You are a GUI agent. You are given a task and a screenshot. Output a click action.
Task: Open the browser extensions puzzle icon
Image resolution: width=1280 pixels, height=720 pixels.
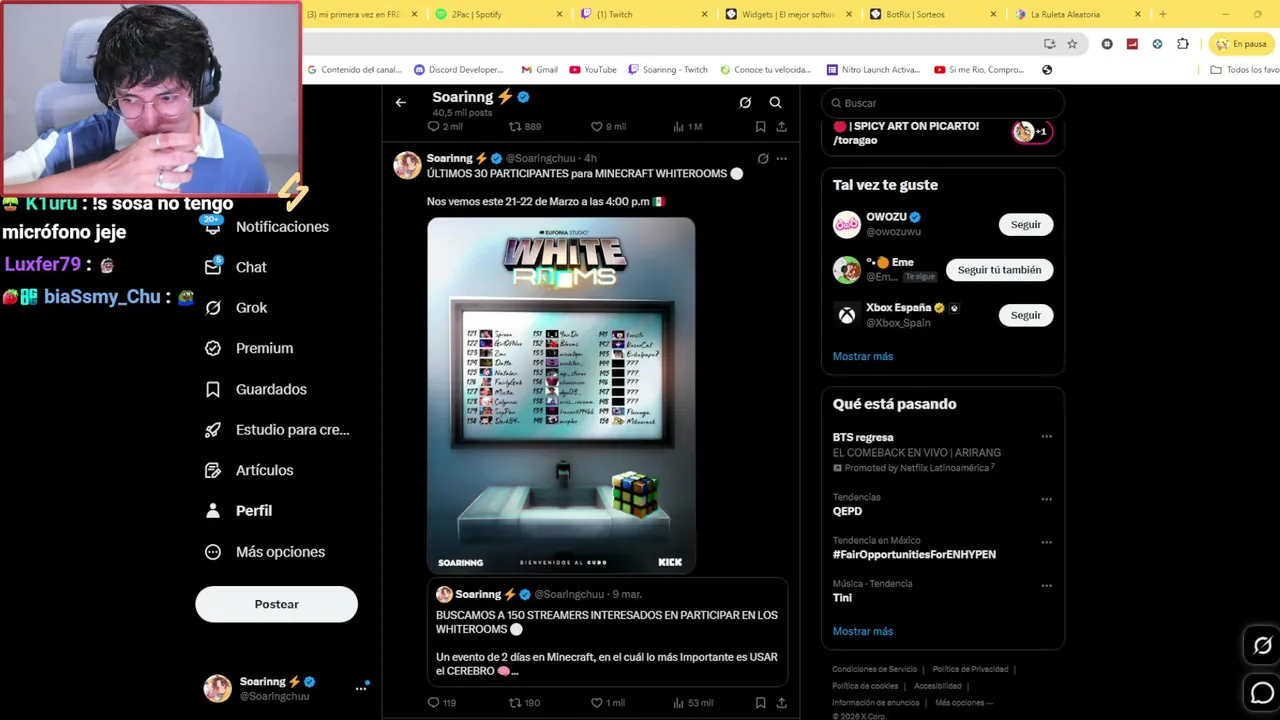click(x=1183, y=44)
